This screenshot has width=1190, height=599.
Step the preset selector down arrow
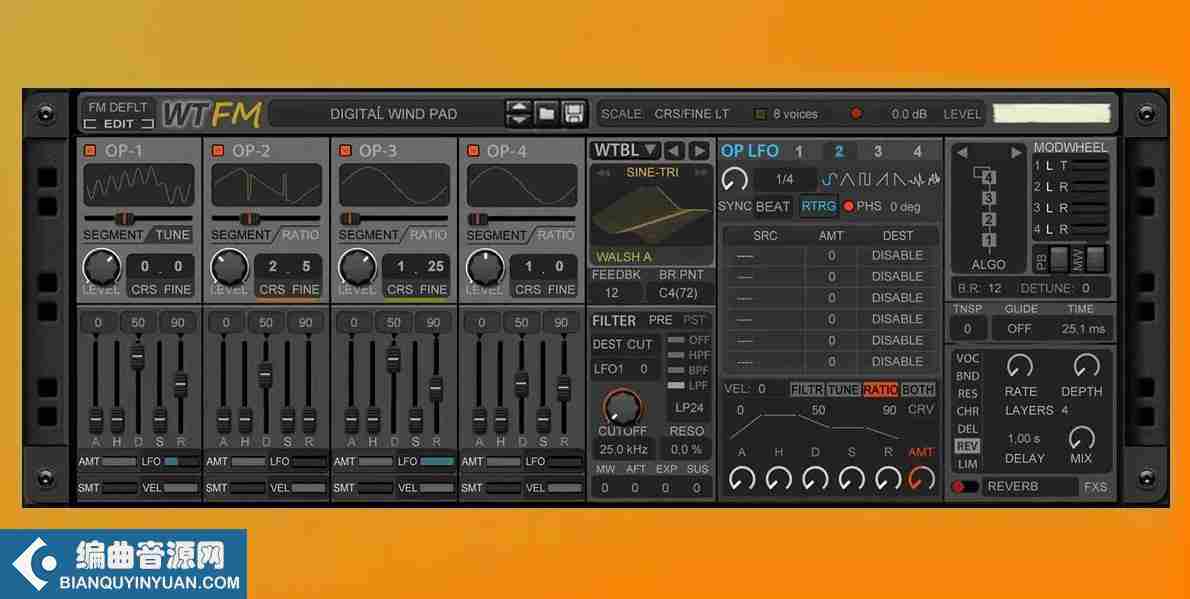coord(518,120)
